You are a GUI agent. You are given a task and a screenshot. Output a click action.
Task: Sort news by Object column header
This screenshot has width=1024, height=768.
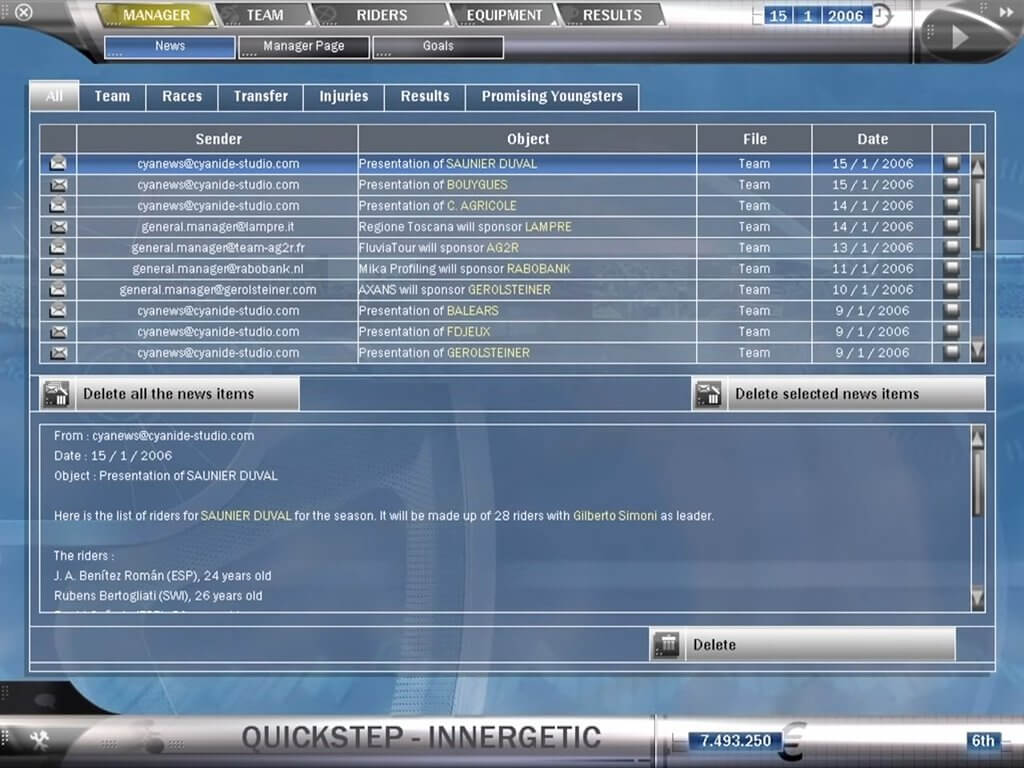(x=528, y=139)
